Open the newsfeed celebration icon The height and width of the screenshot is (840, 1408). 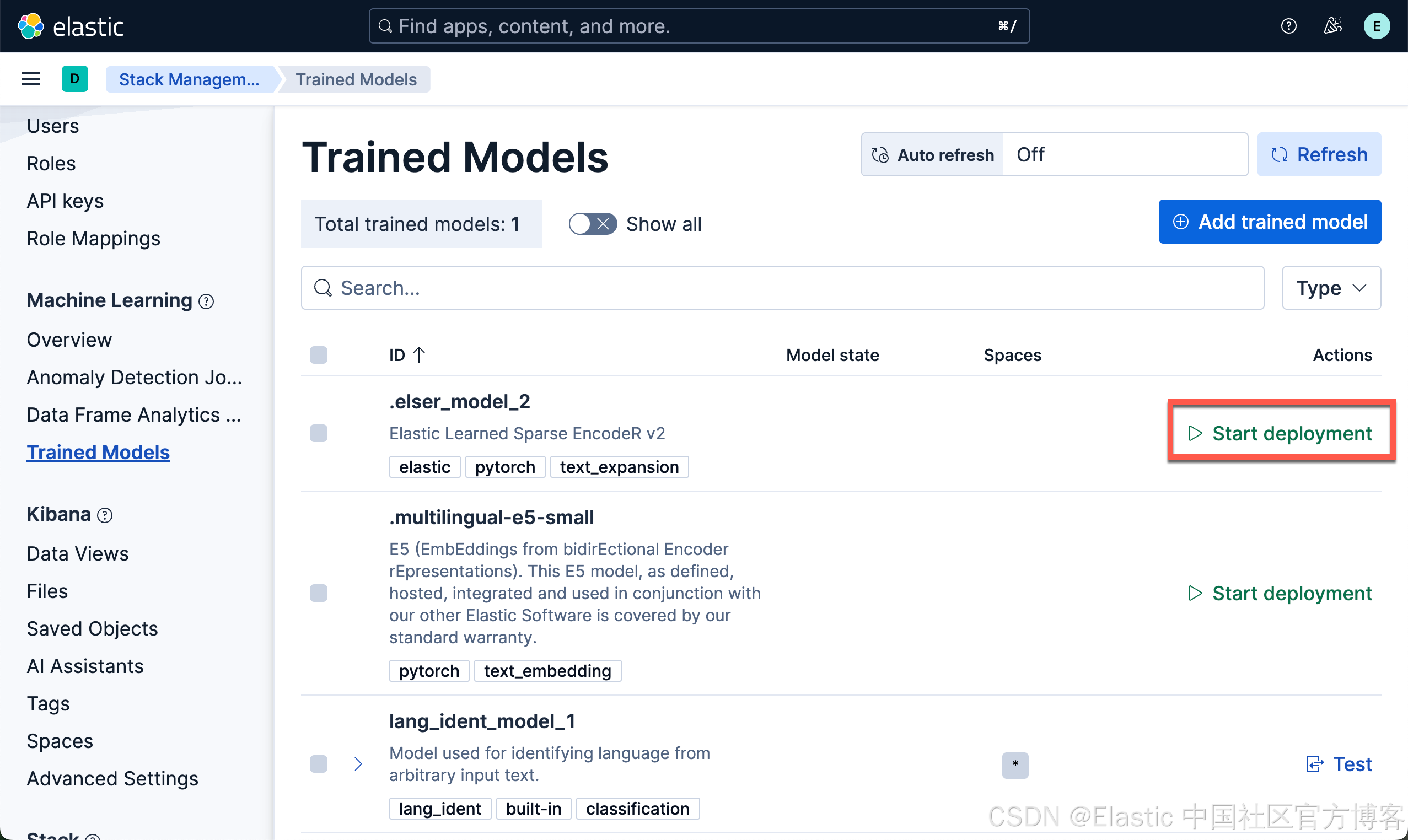click(1332, 26)
